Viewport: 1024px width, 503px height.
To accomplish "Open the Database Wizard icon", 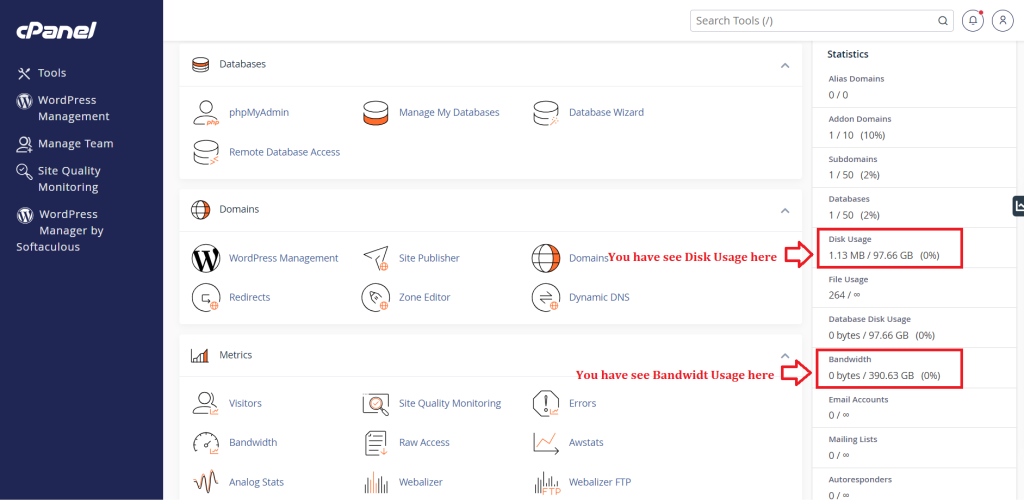I will pos(546,112).
